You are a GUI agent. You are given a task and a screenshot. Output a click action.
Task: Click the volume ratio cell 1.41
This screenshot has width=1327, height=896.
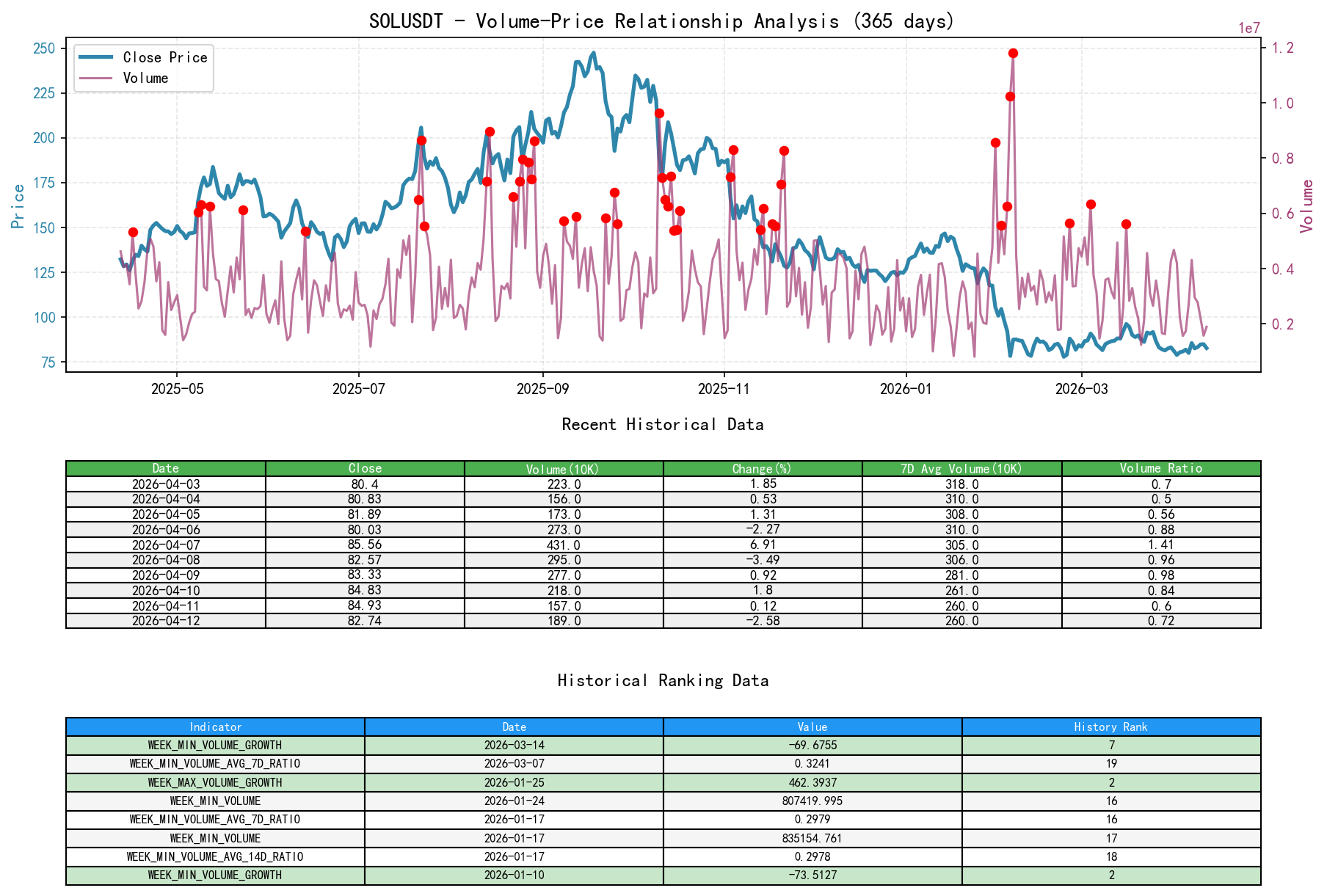(1161, 544)
